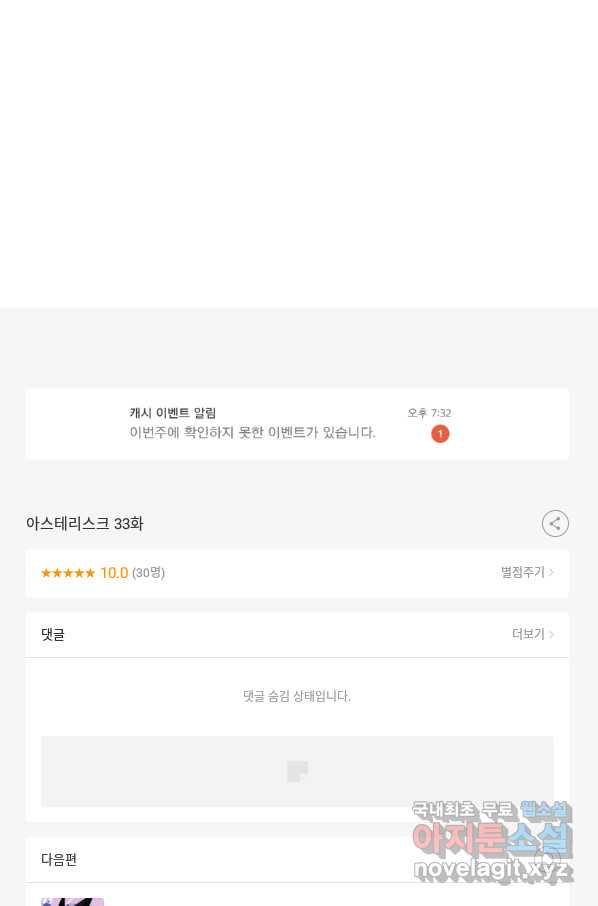This screenshot has height=906, width=598.
Task: Click the 국내최초 무료 웹소설 watermark line
Action: point(492,810)
